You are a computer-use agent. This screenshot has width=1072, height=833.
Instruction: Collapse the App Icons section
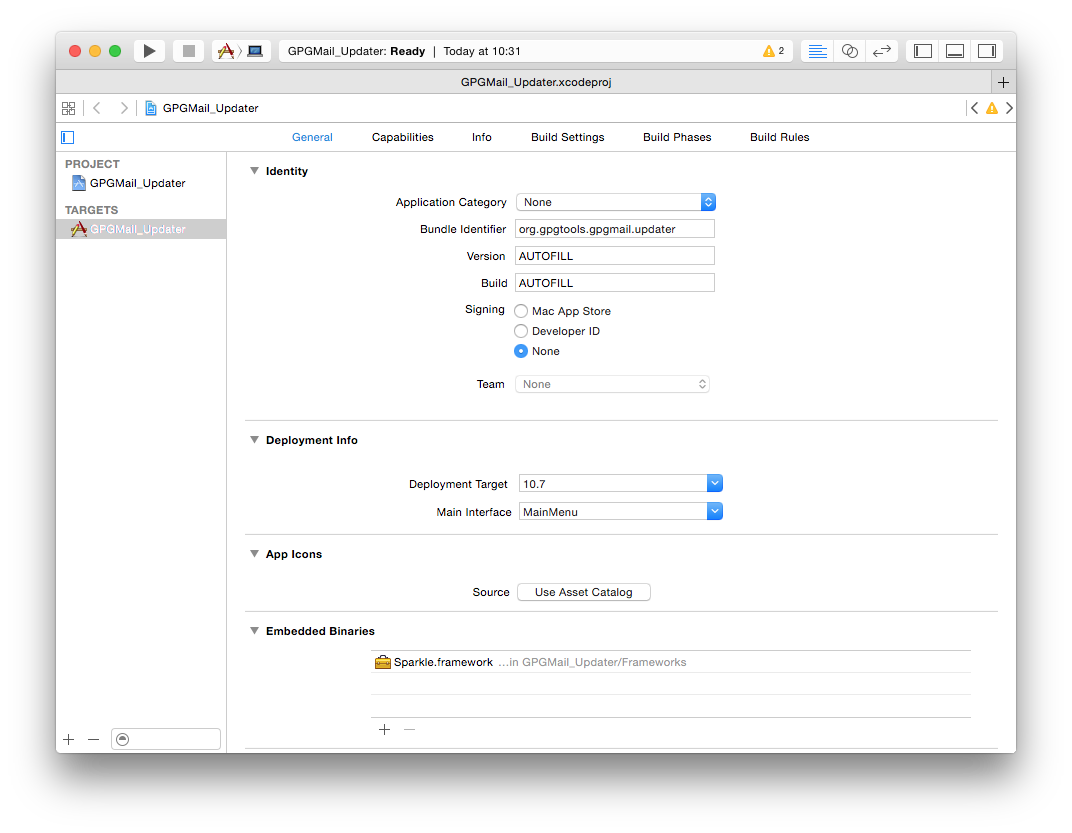[254, 554]
